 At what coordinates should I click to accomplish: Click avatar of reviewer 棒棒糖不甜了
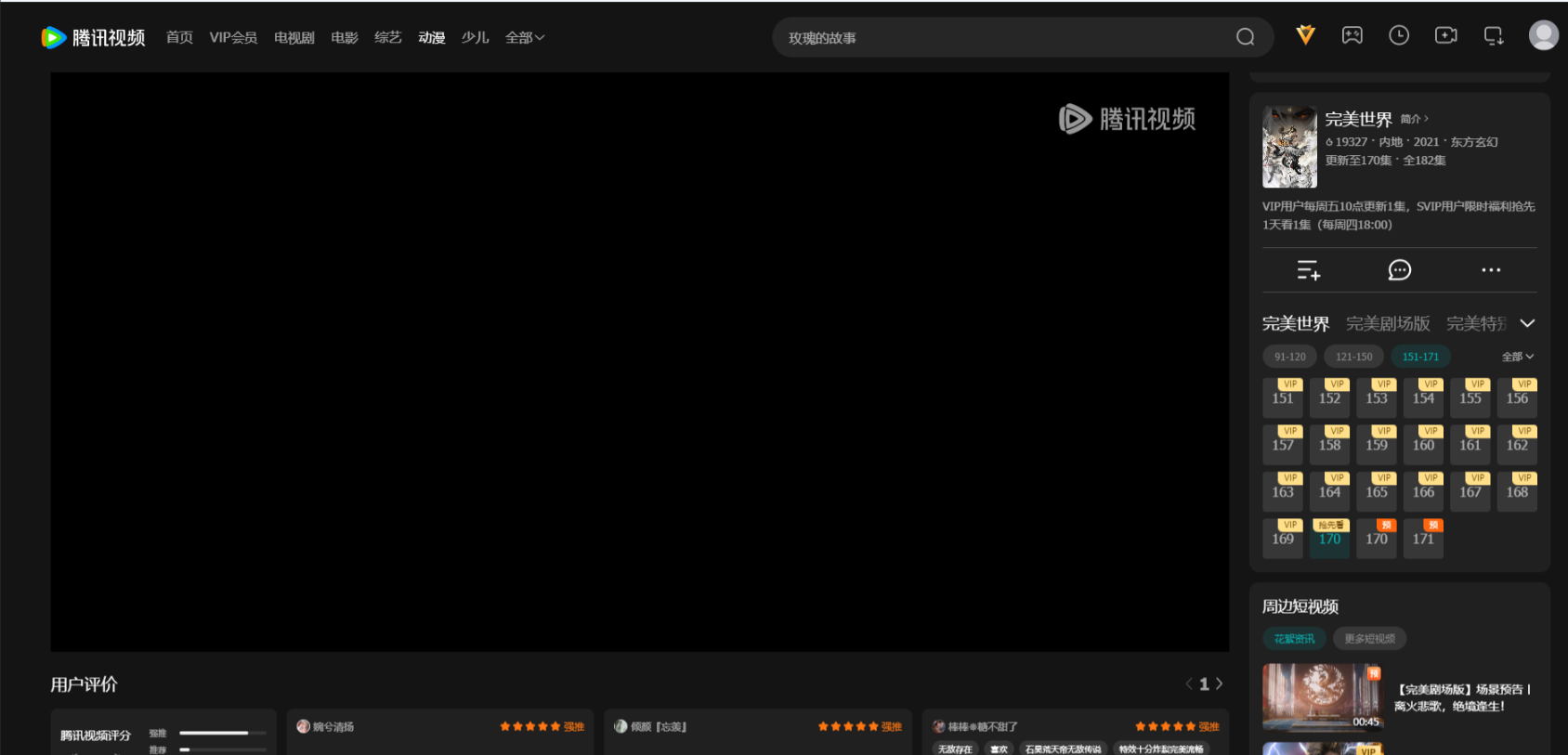point(939,726)
